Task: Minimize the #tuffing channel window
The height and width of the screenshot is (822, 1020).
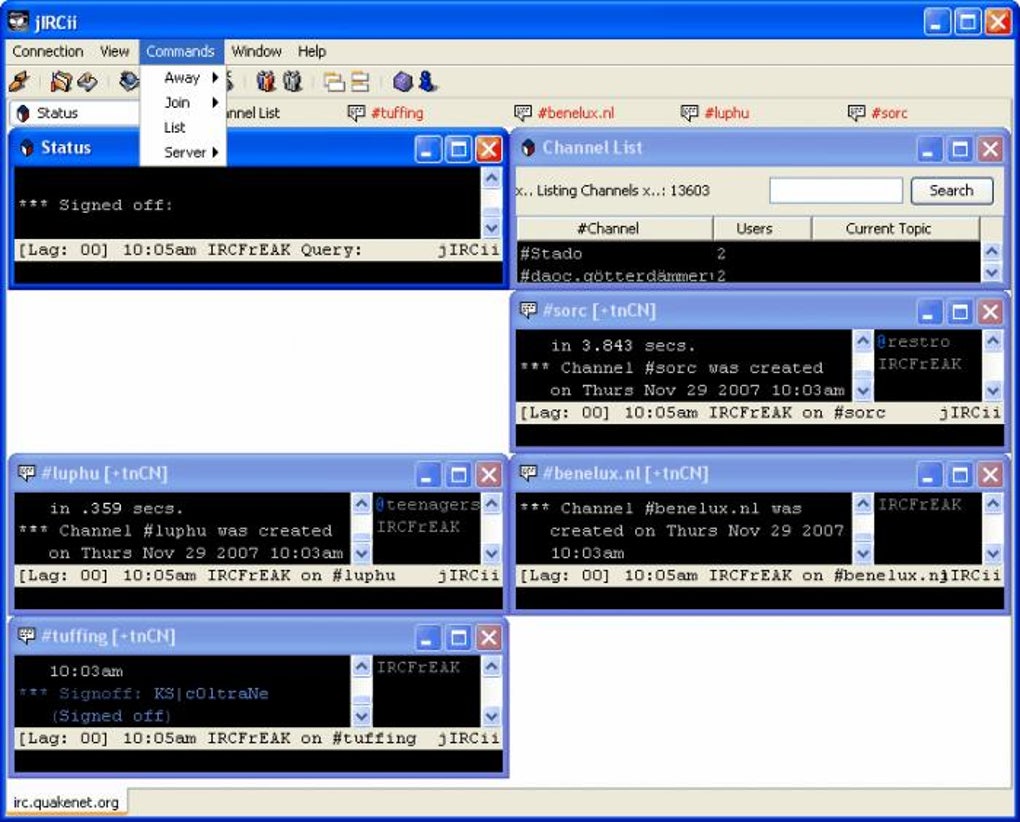Action: 427,637
